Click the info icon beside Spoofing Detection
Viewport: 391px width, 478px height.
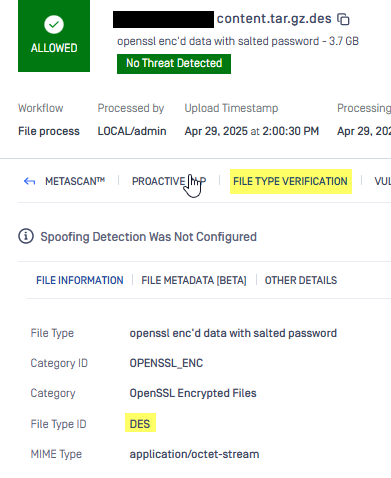tap(26, 236)
